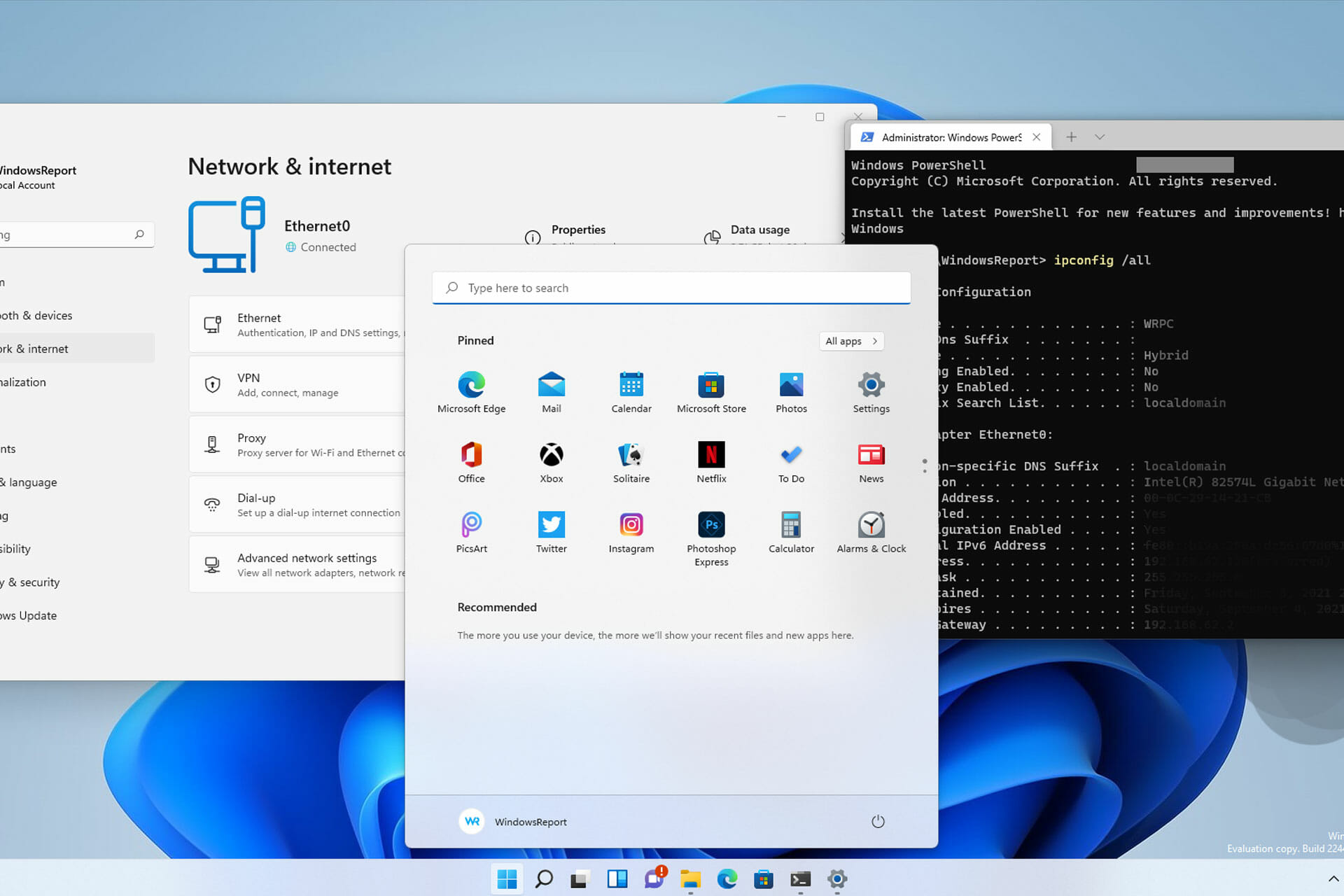The image size is (1344, 896).
Task: Click the power button in Start menu
Action: (x=878, y=821)
